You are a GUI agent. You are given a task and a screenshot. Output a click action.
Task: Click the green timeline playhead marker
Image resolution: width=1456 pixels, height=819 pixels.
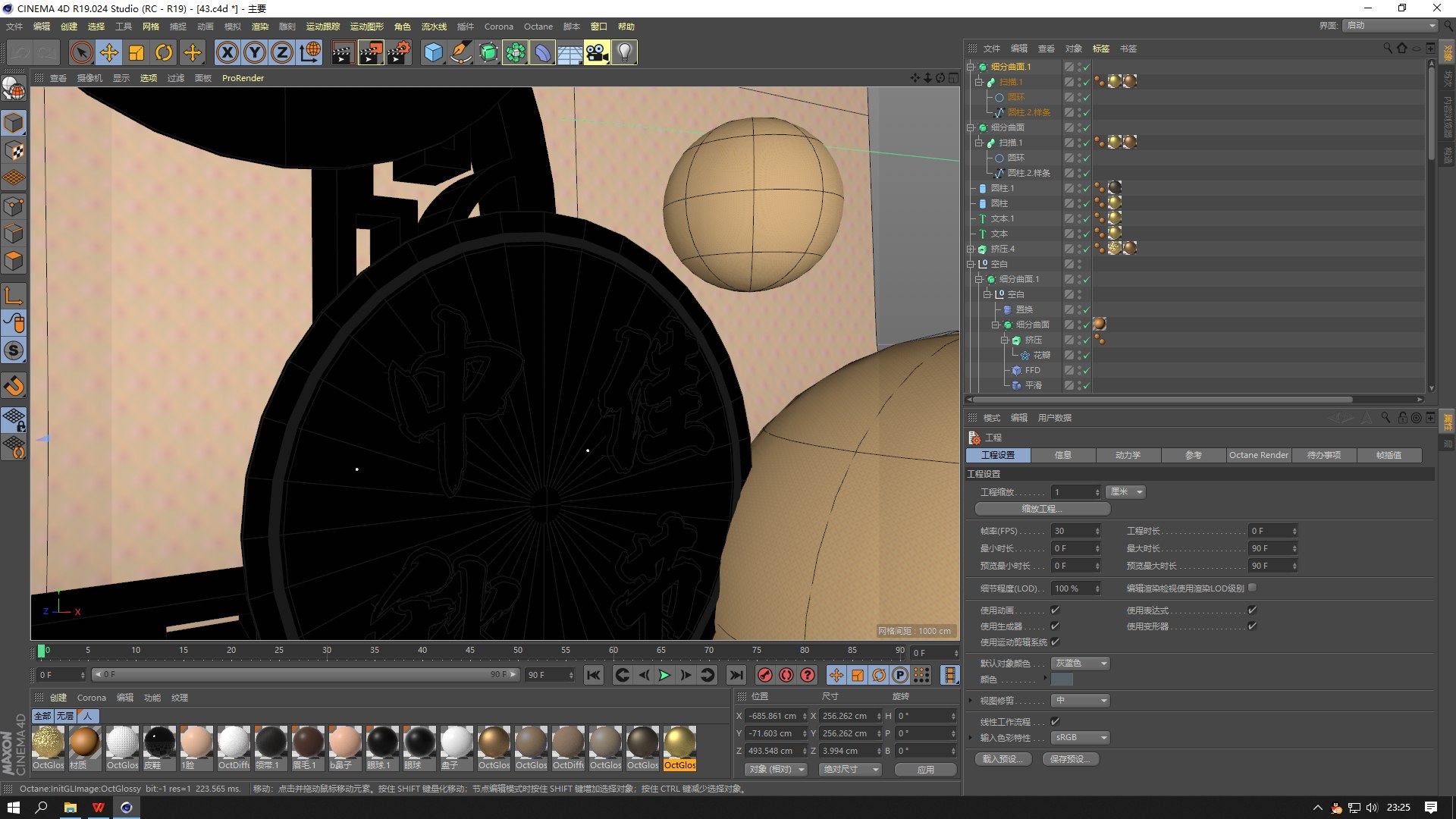coord(42,651)
